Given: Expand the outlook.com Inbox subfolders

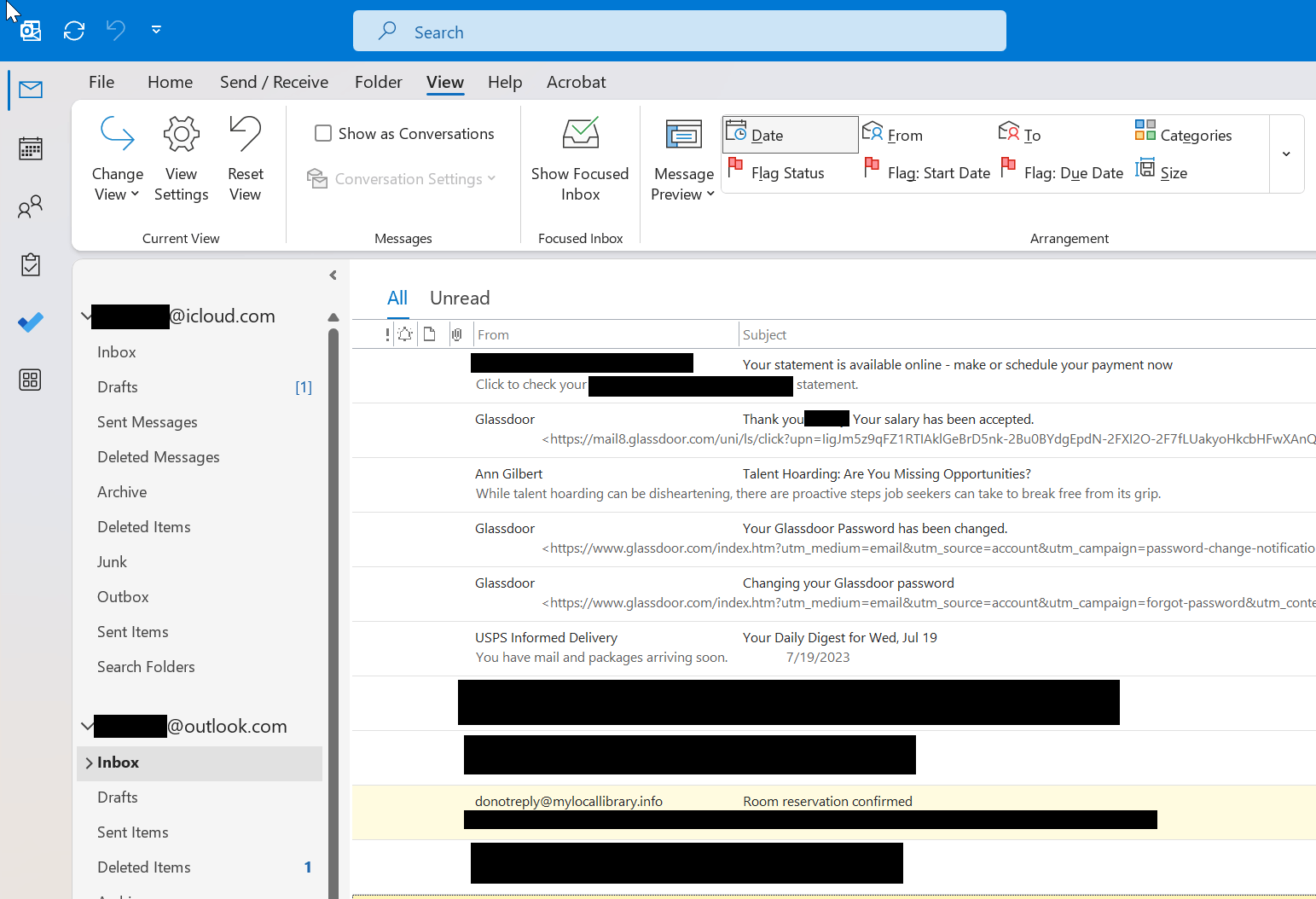Looking at the screenshot, I should click(89, 763).
